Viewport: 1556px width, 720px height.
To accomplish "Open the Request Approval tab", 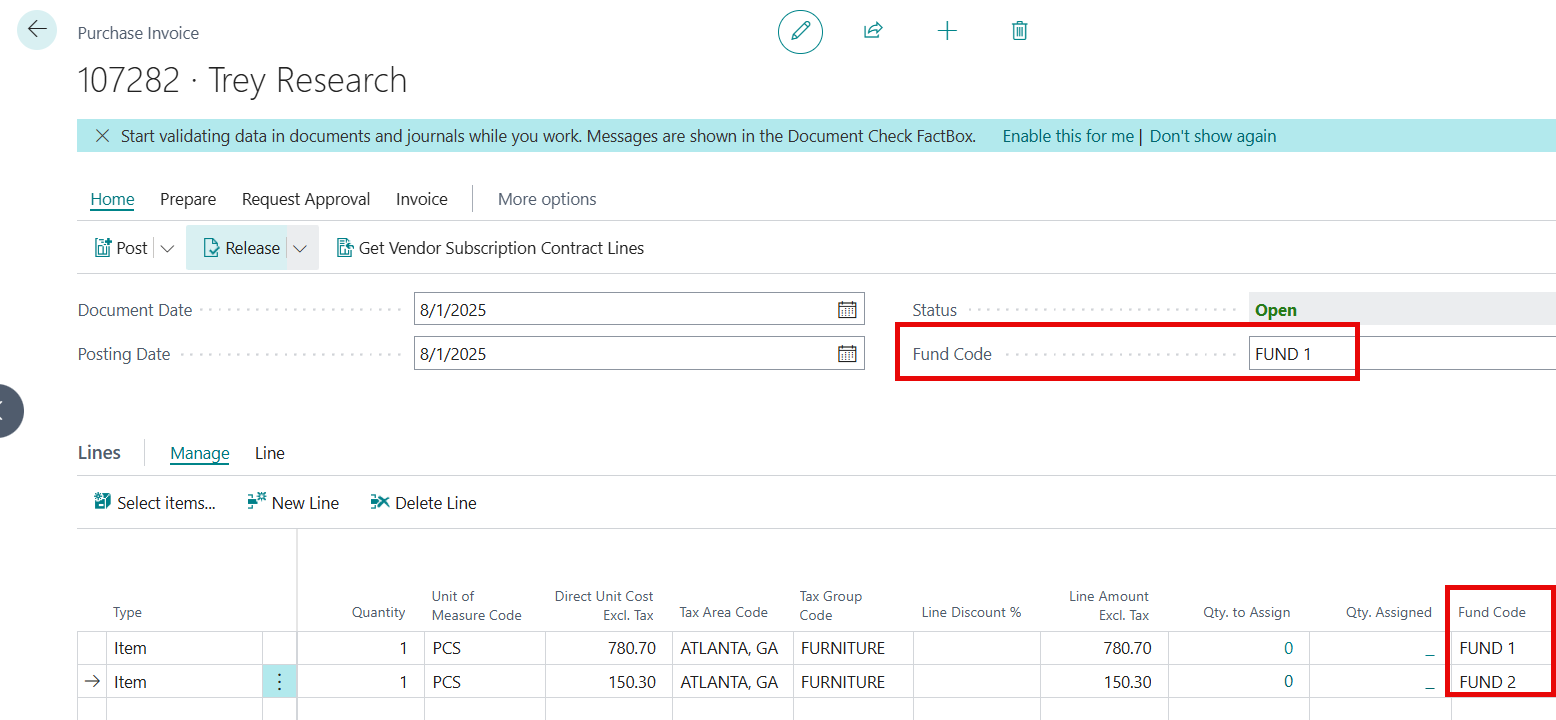I will click(x=306, y=199).
